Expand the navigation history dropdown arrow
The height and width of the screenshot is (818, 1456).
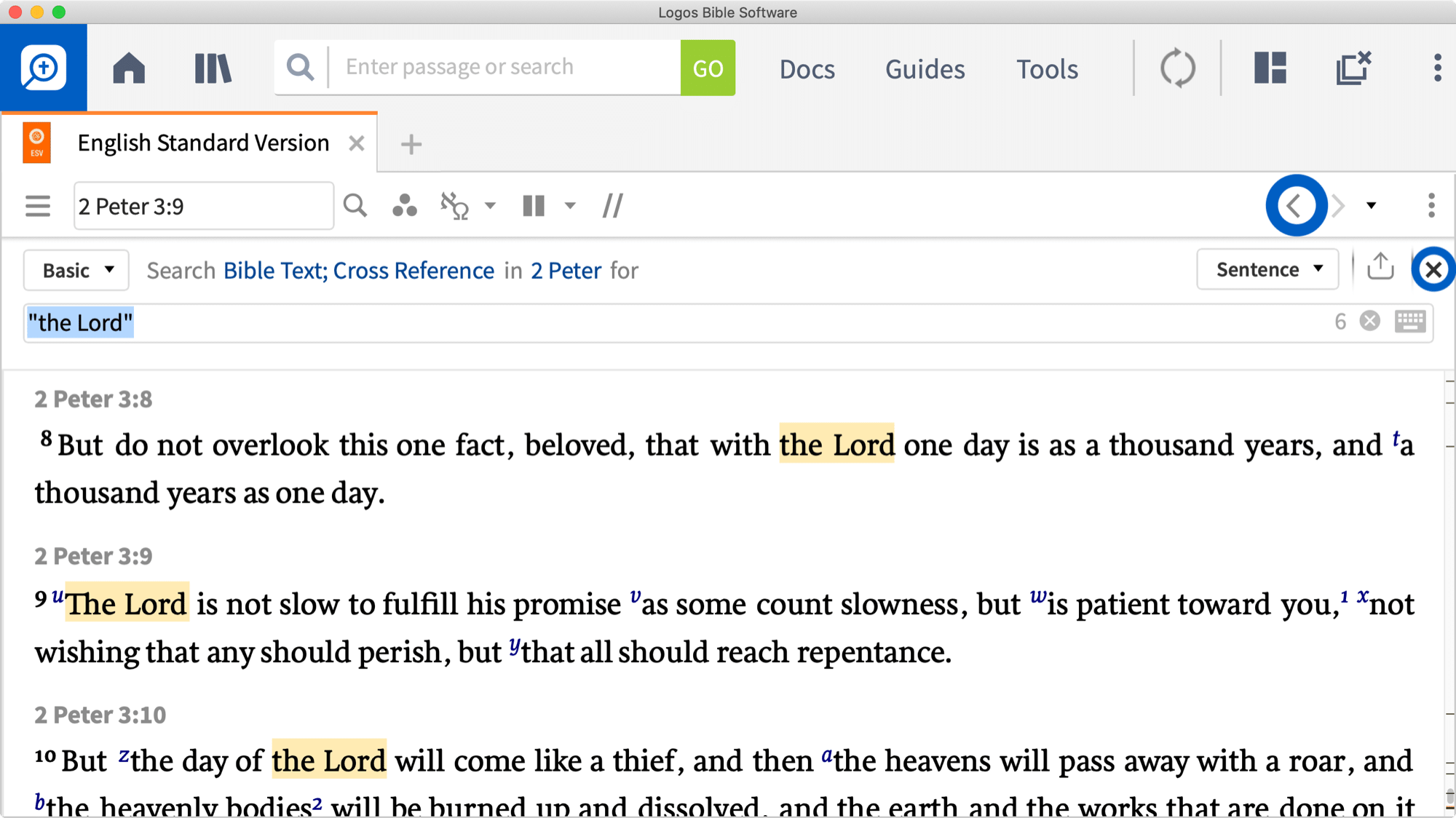(x=1372, y=206)
